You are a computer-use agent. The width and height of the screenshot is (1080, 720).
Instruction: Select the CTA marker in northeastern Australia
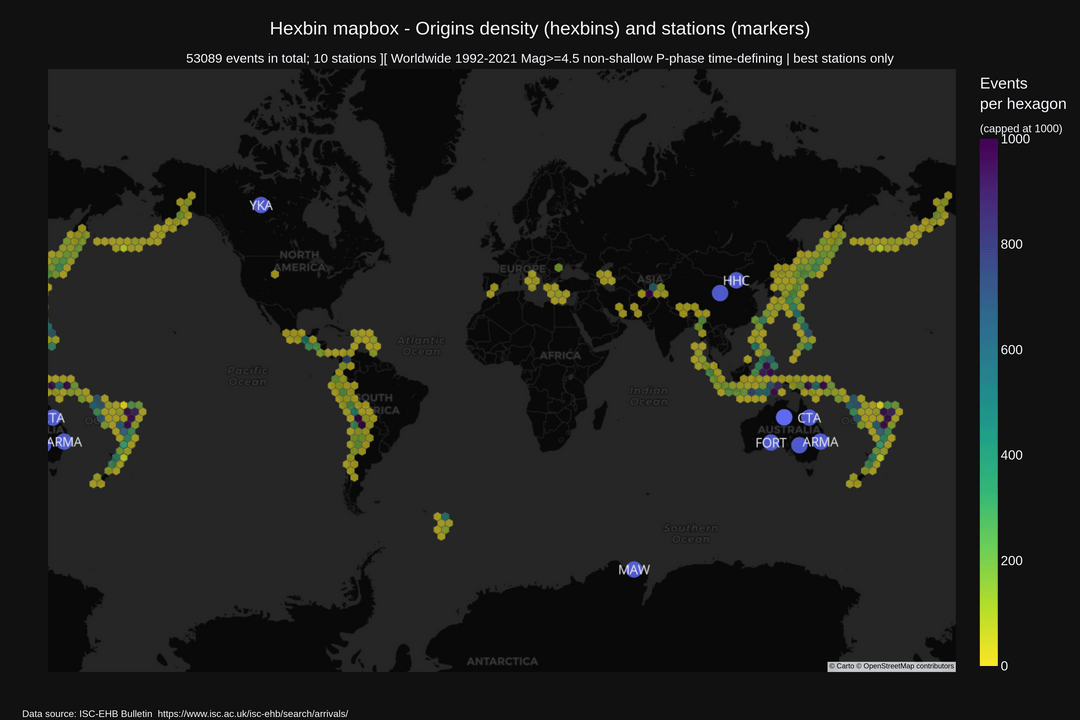(784, 417)
